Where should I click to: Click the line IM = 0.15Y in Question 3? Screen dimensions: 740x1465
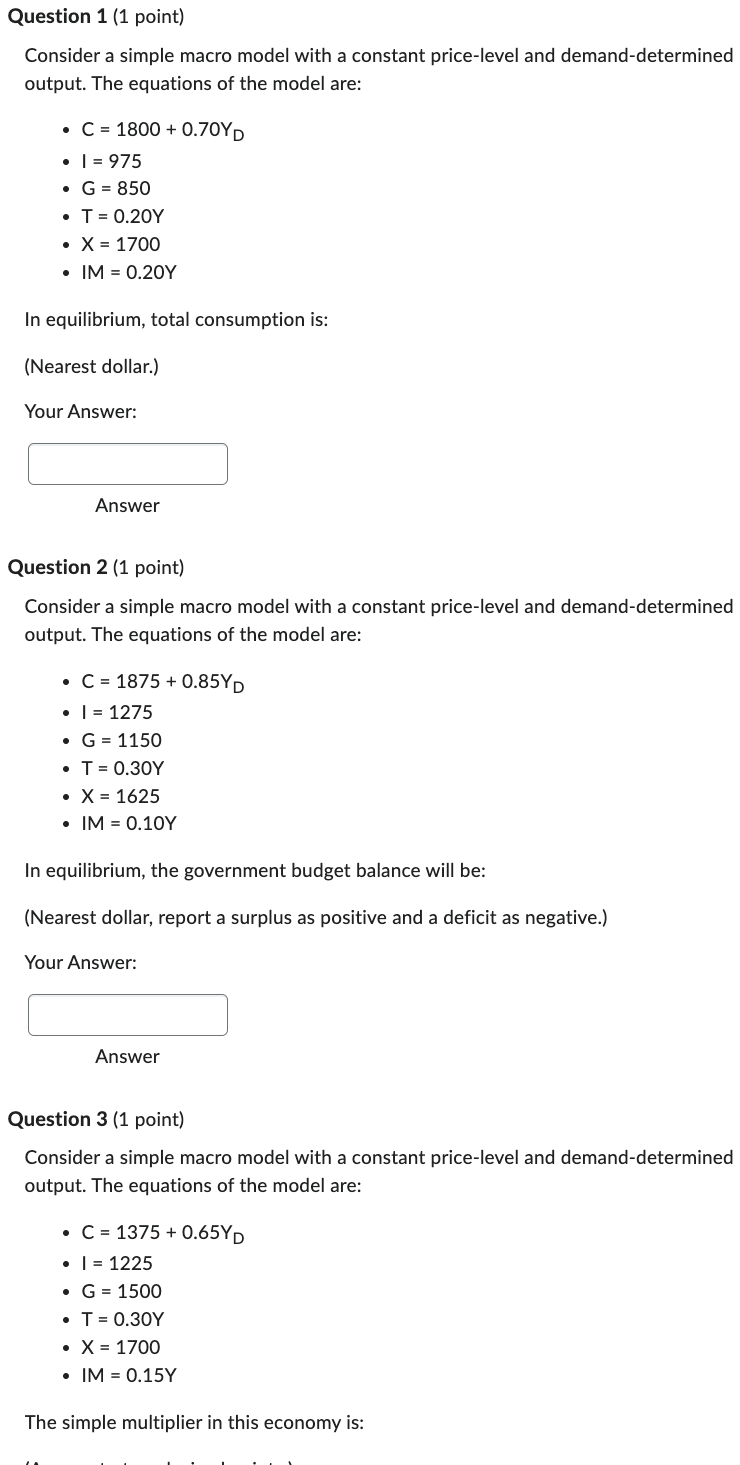click(129, 1375)
